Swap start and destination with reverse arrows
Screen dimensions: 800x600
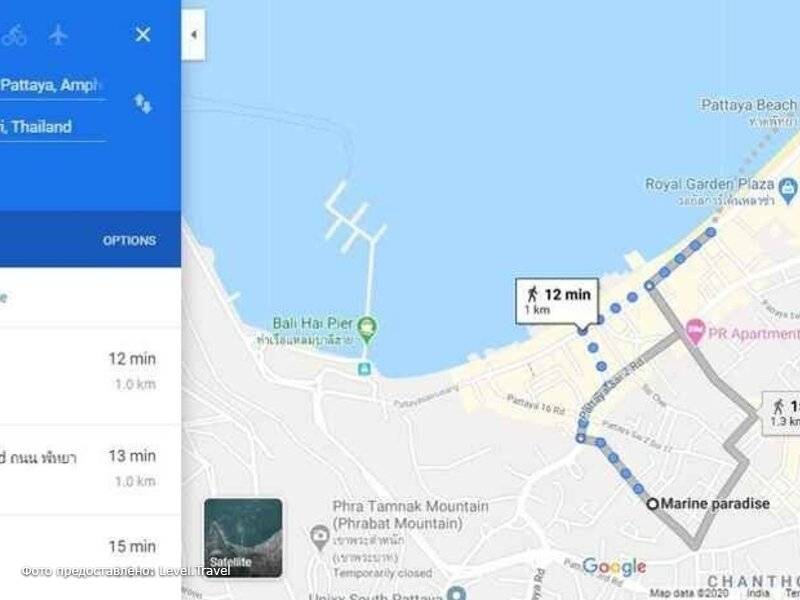[x=143, y=104]
